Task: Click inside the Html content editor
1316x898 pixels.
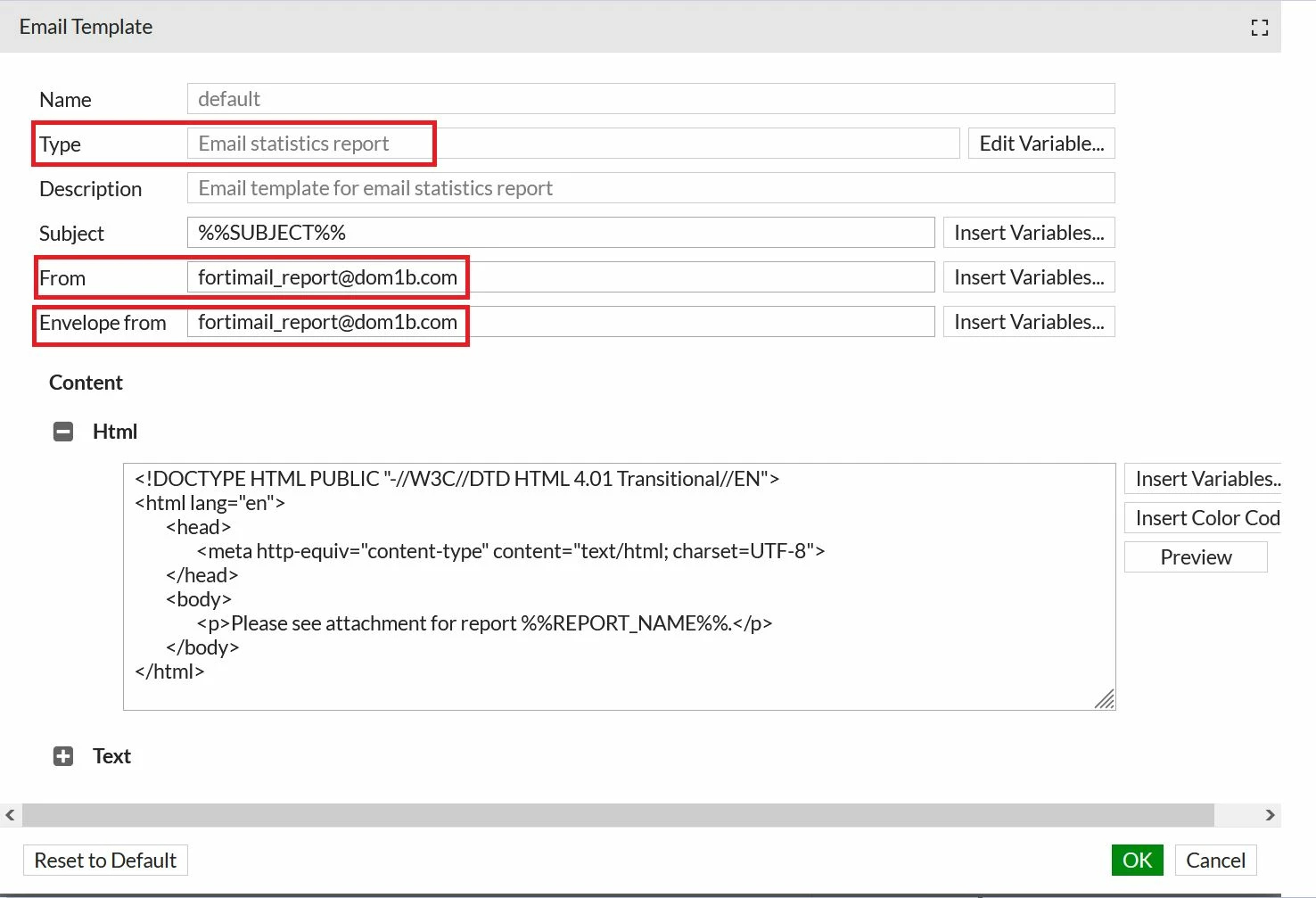Action: tap(619, 587)
